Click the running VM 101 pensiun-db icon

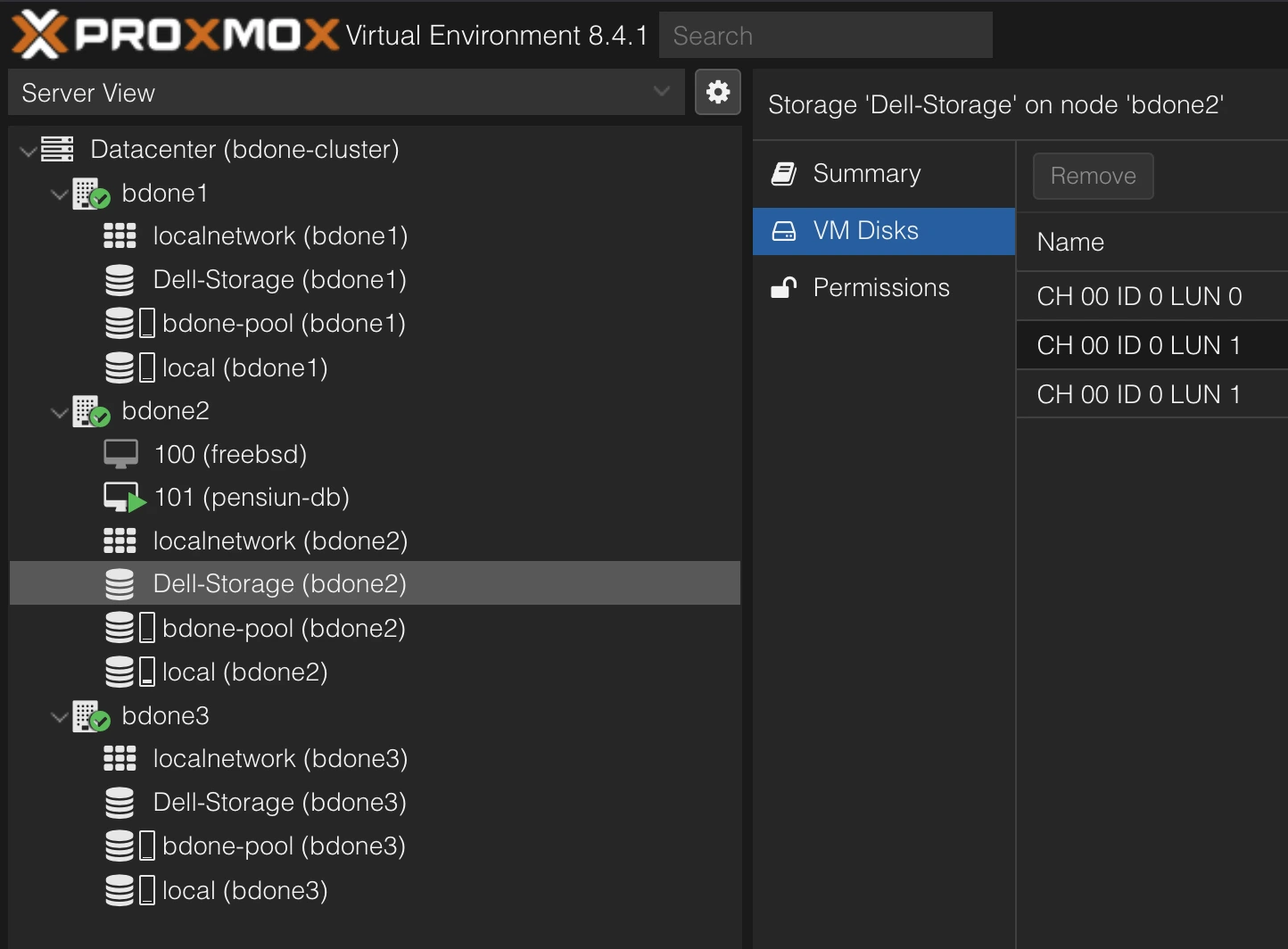point(123,498)
